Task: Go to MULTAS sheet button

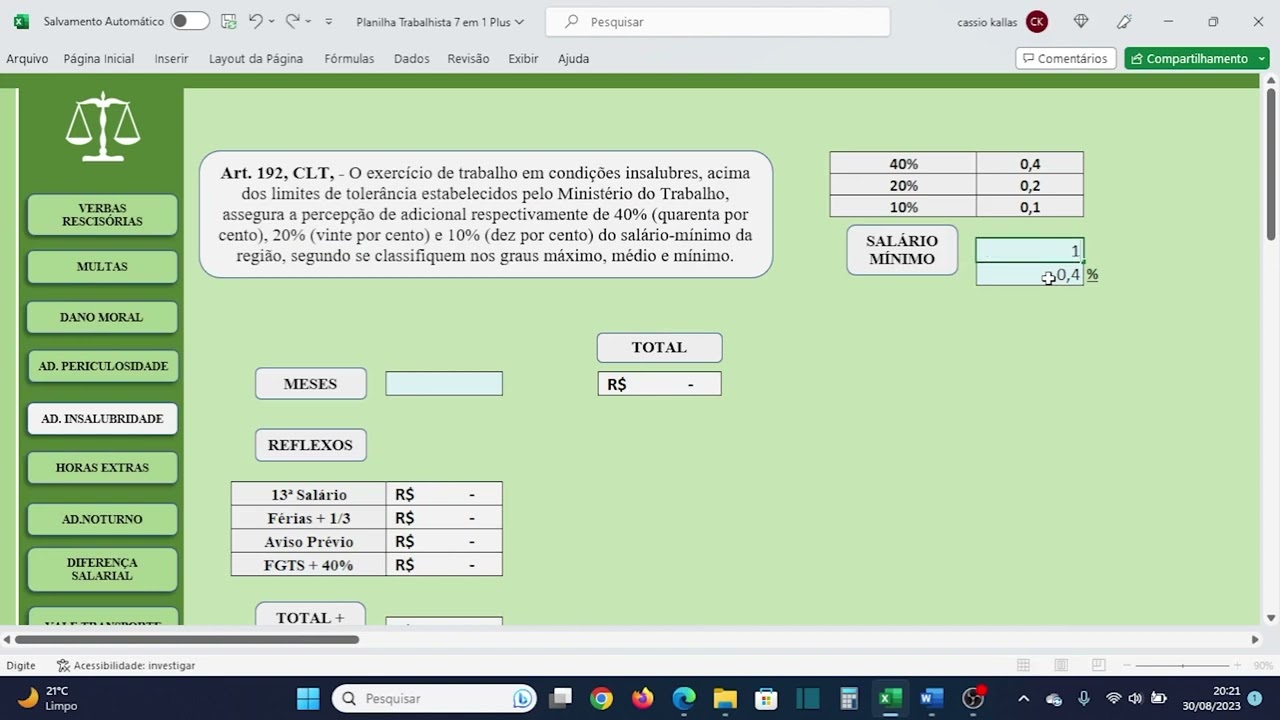Action: [x=102, y=267]
